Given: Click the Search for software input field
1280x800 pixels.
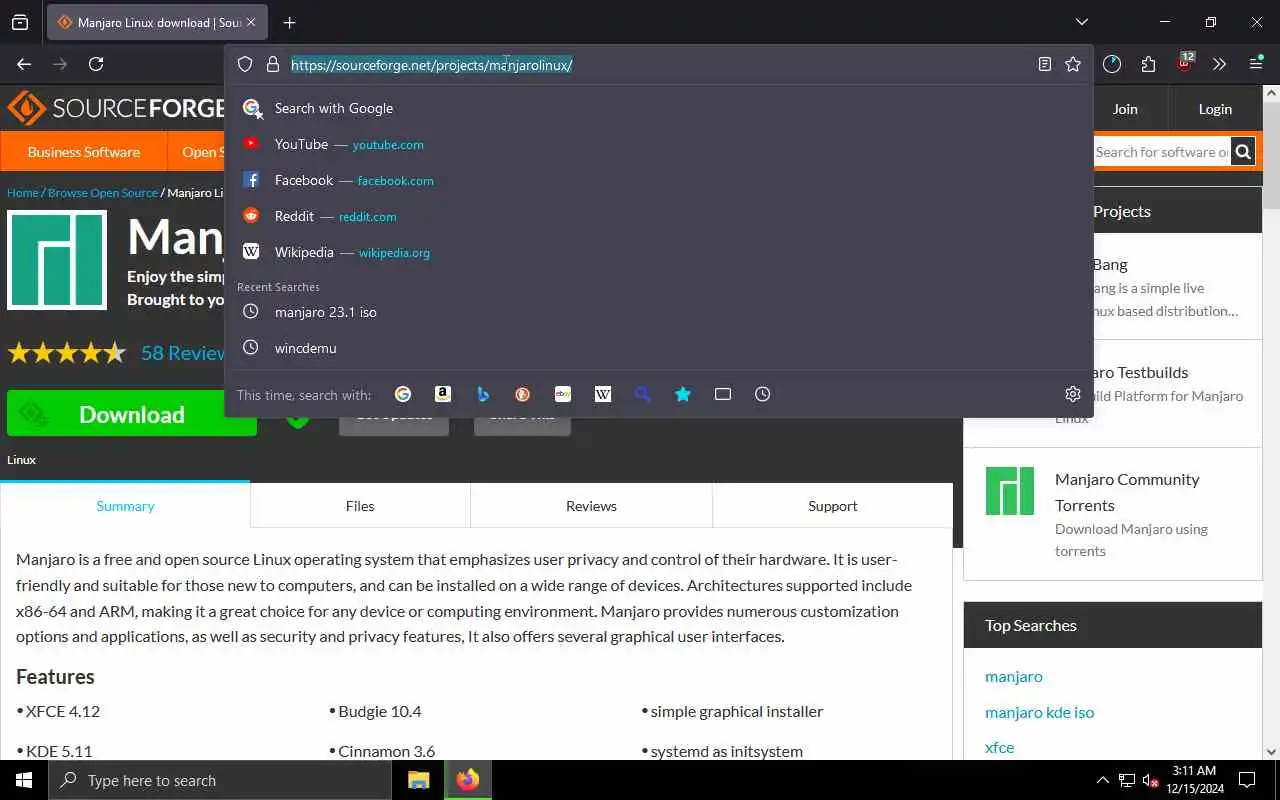Looking at the screenshot, I should (1162, 152).
